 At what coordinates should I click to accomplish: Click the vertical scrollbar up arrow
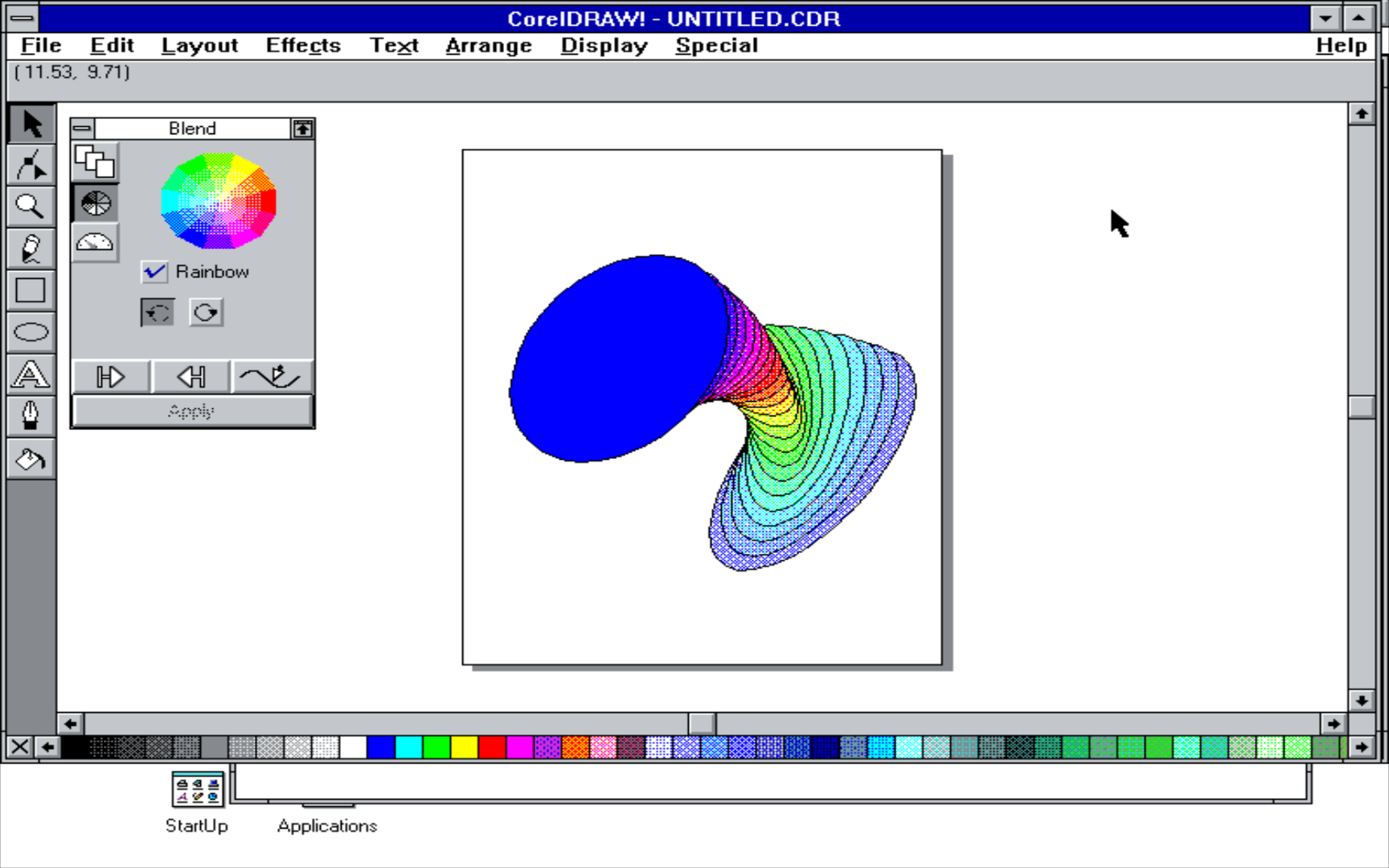[1361, 114]
